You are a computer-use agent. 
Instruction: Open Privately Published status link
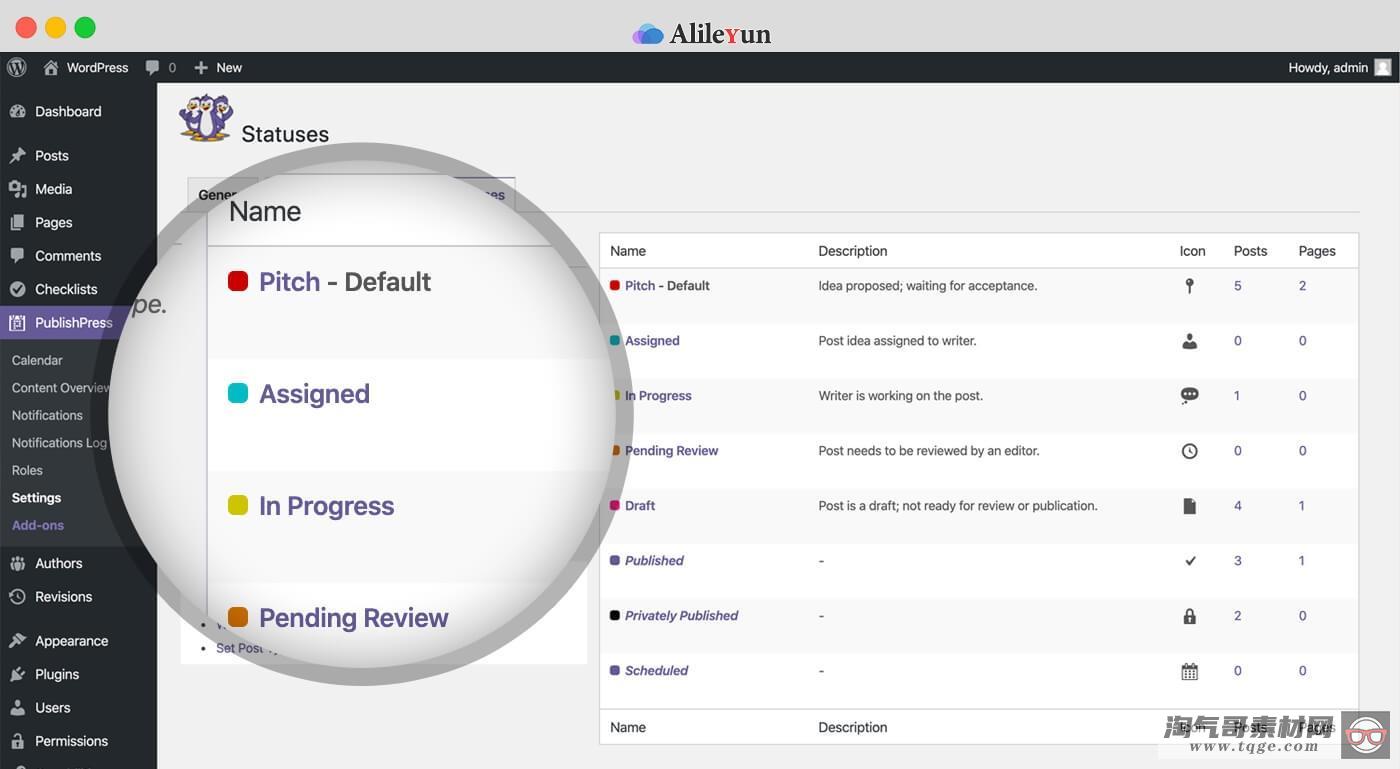681,616
